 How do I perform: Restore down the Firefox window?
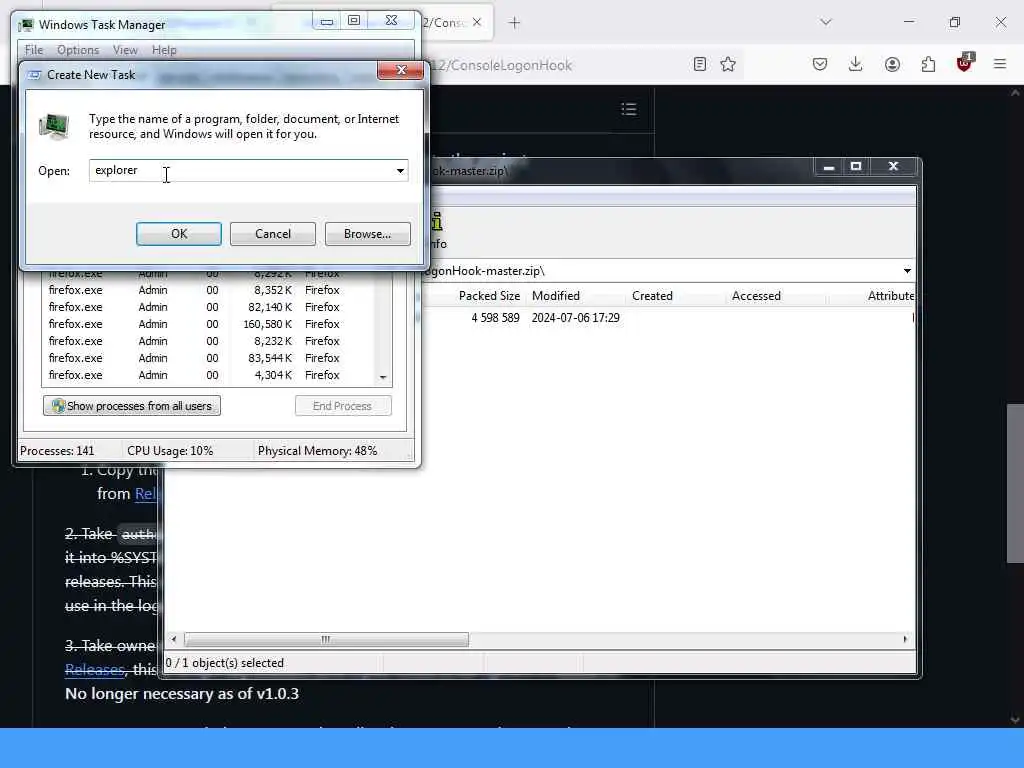[955, 22]
